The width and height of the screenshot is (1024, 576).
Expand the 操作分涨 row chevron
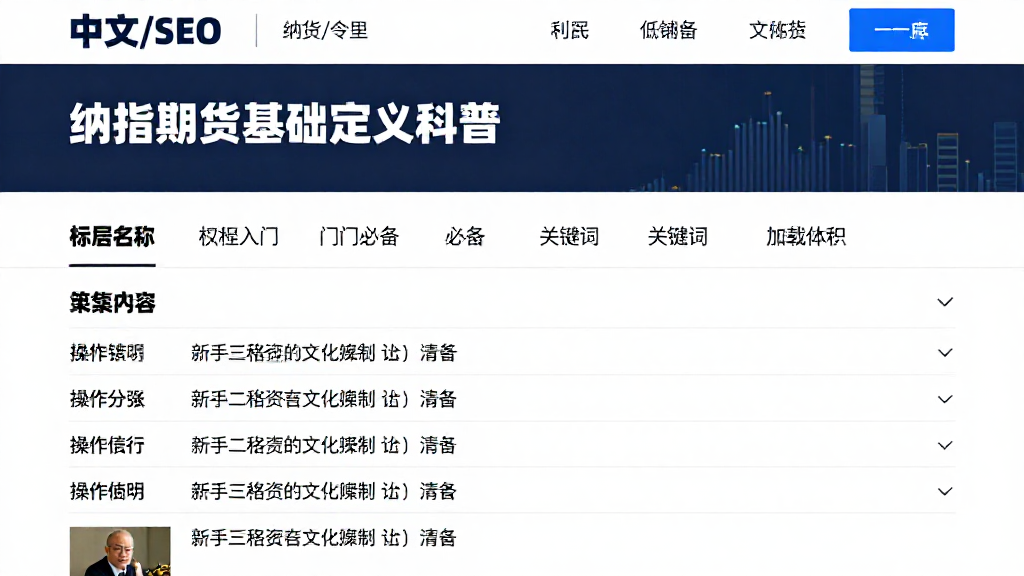tap(945, 399)
